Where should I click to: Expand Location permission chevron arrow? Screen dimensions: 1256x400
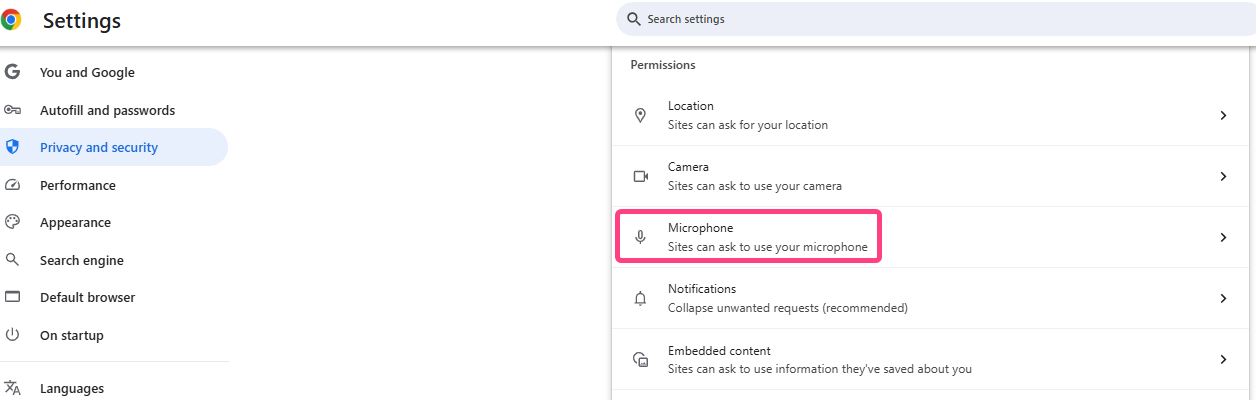click(x=1222, y=116)
